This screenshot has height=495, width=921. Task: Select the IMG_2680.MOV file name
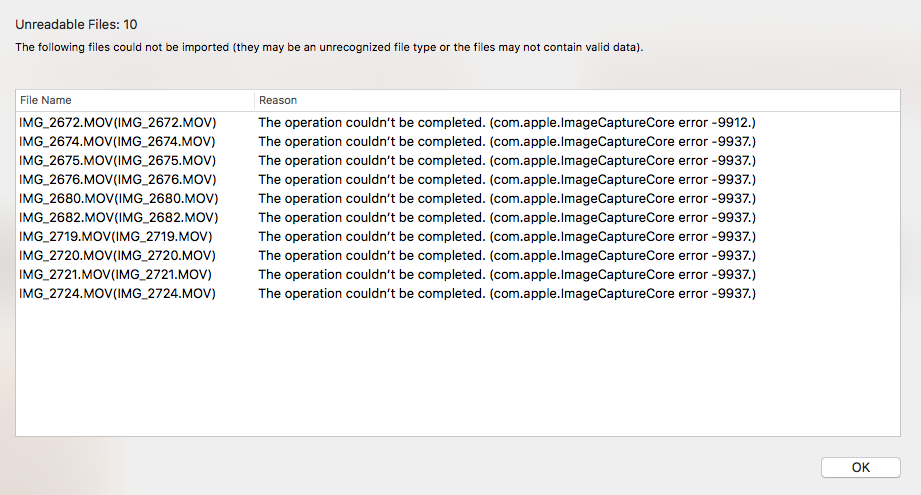click(x=118, y=198)
